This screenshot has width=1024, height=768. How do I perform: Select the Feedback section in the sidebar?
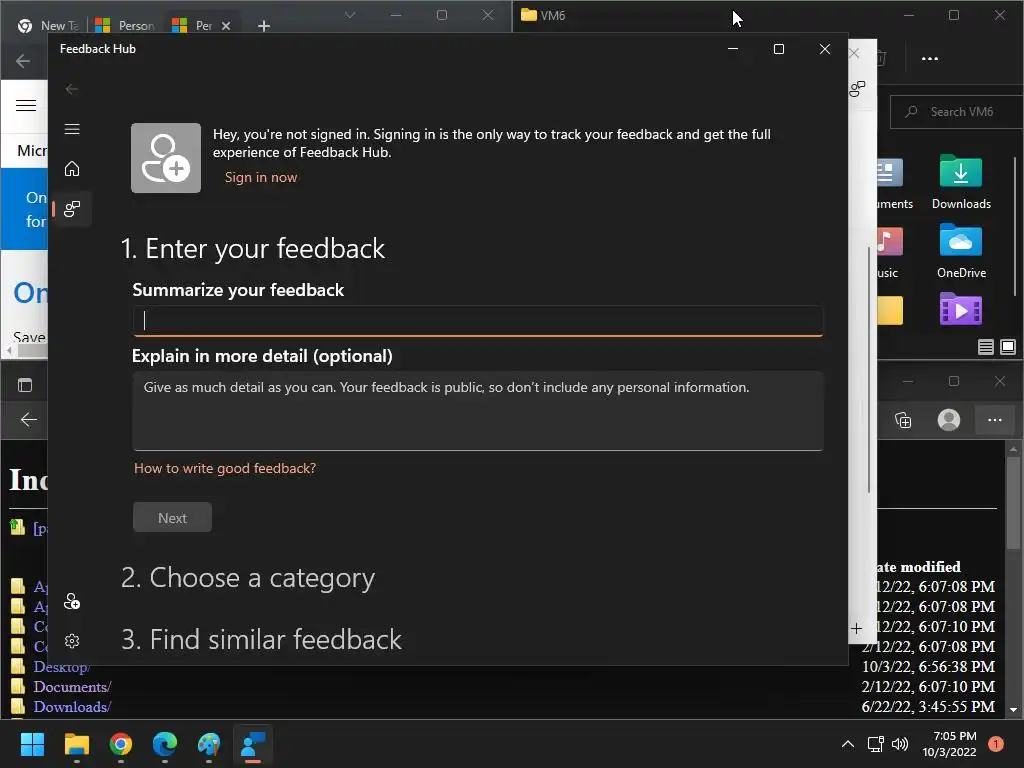[x=72, y=209]
